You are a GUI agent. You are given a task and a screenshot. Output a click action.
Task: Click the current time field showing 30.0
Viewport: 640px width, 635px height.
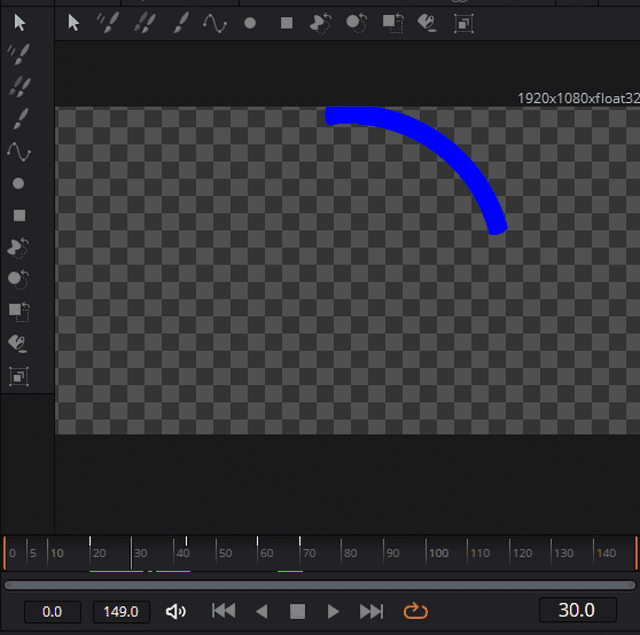[x=577, y=610]
